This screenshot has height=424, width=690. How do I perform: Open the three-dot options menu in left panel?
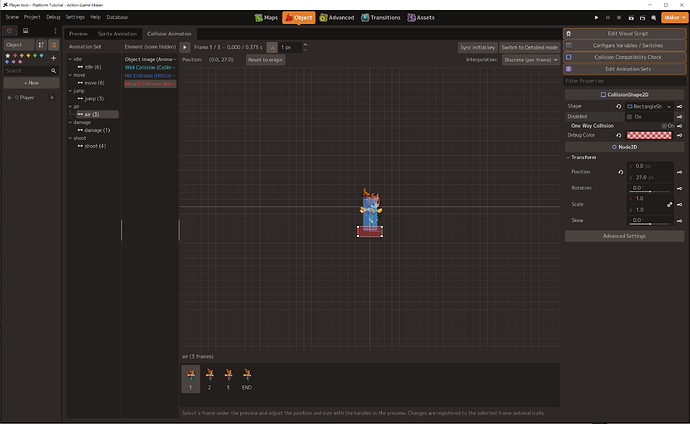55,31
